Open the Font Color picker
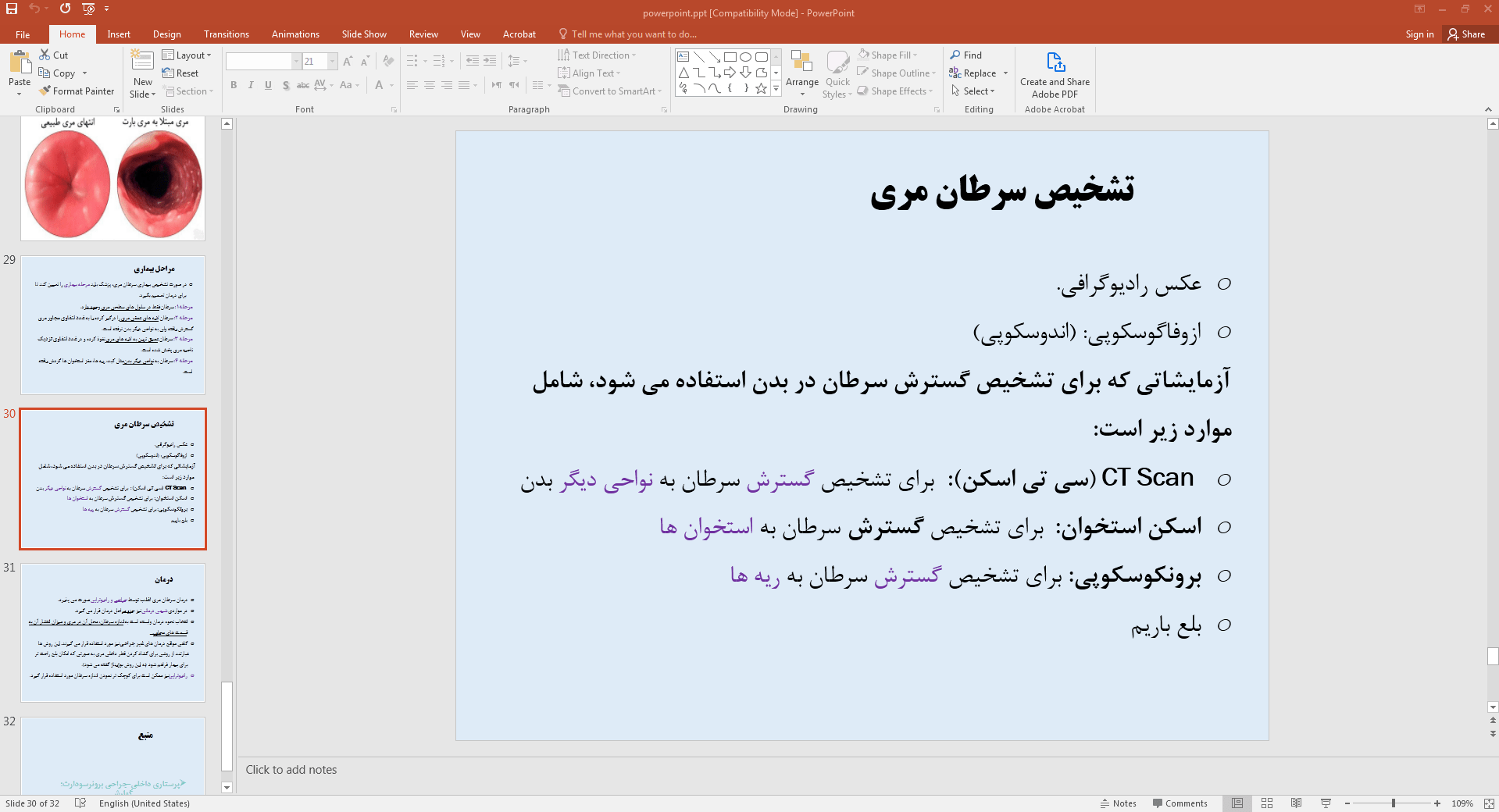This screenshot has width=1499, height=812. [379, 85]
